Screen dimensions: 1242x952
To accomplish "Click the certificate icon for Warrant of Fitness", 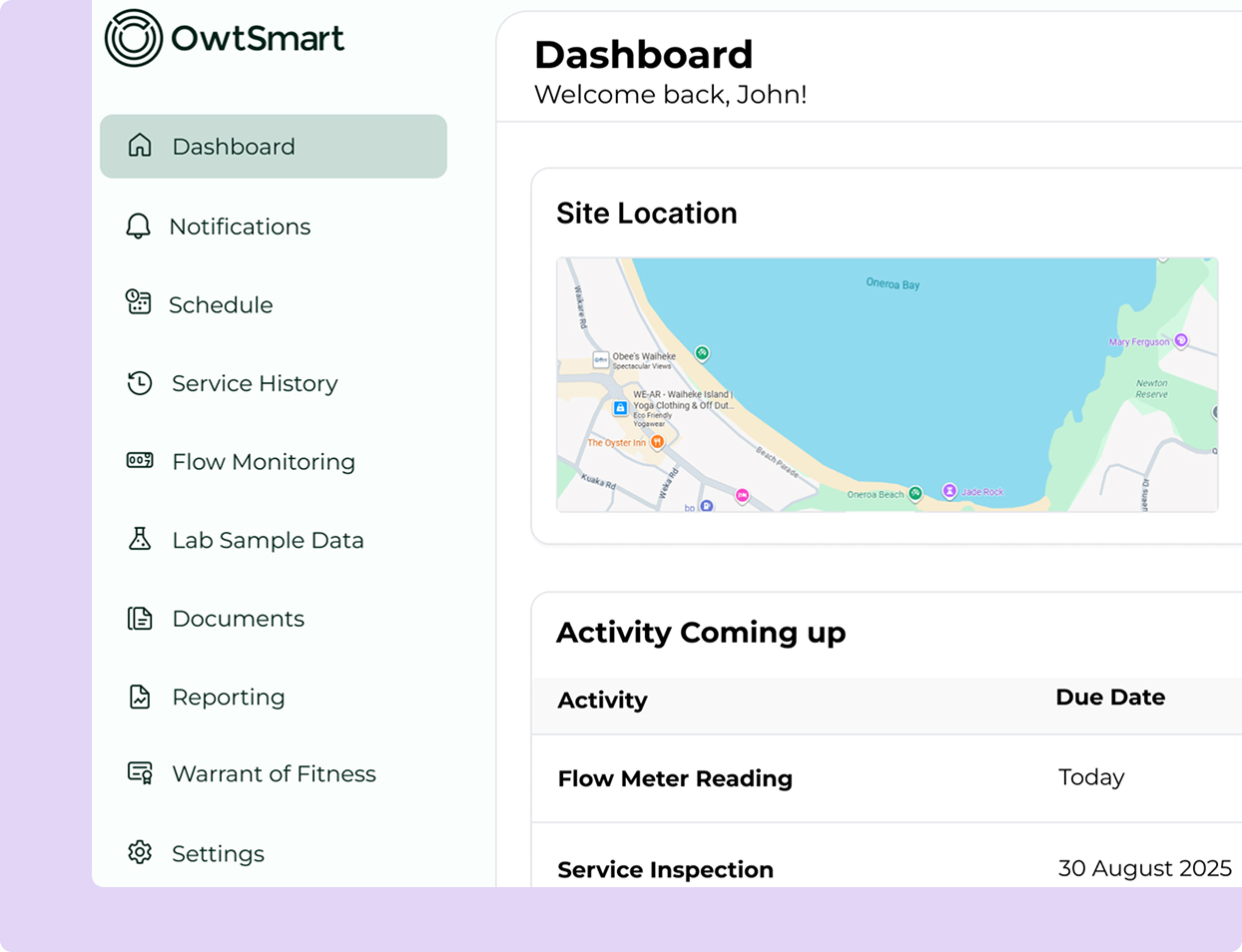I will pyautogui.click(x=139, y=773).
